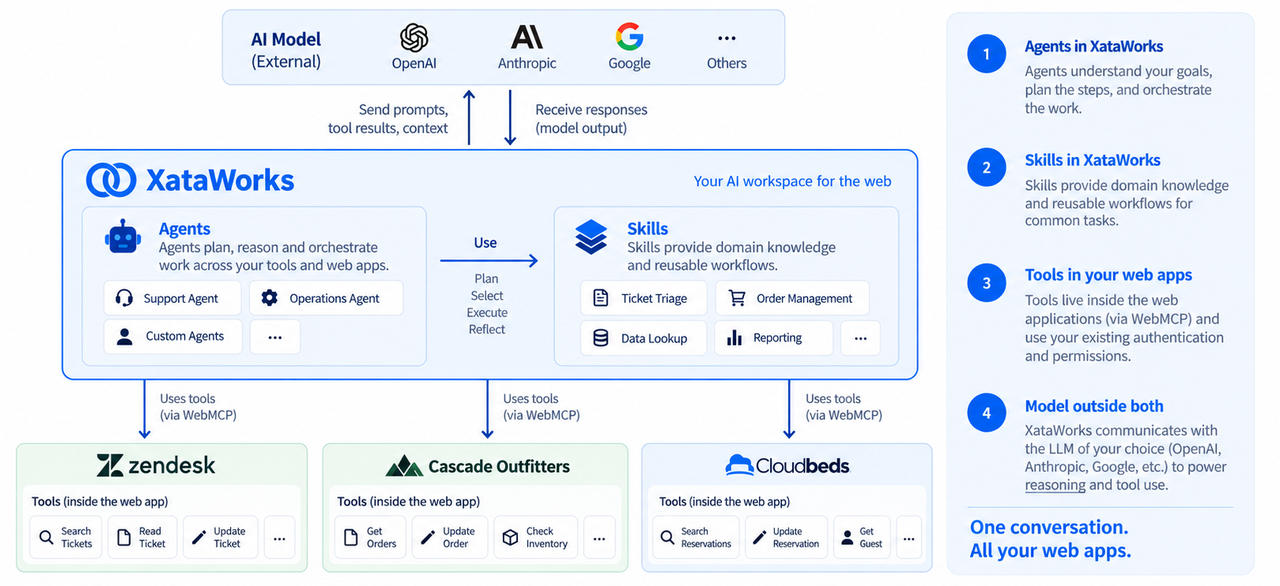Click the page icon on Get Orders

[x=351, y=538]
